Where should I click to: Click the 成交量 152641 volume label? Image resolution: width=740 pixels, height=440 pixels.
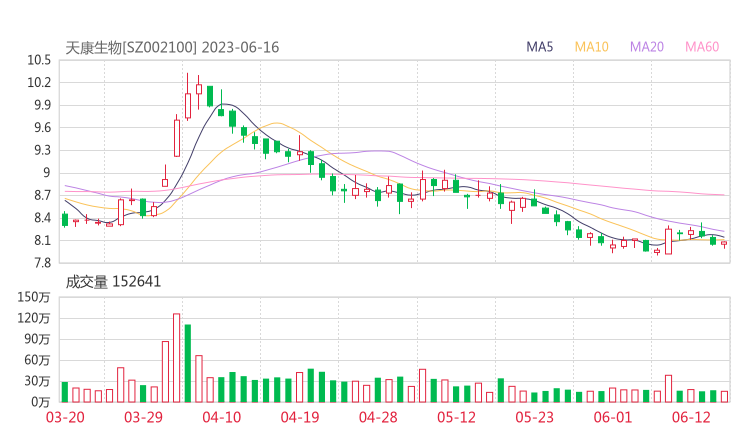[x=113, y=282]
